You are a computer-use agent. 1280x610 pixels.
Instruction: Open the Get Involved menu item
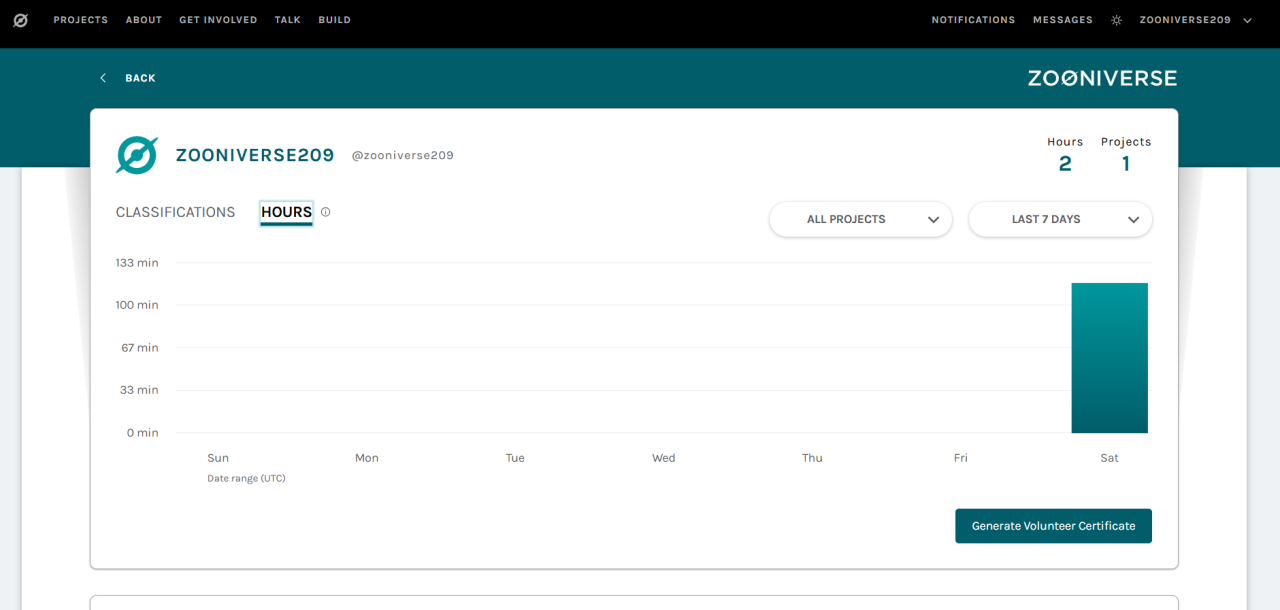[218, 20]
